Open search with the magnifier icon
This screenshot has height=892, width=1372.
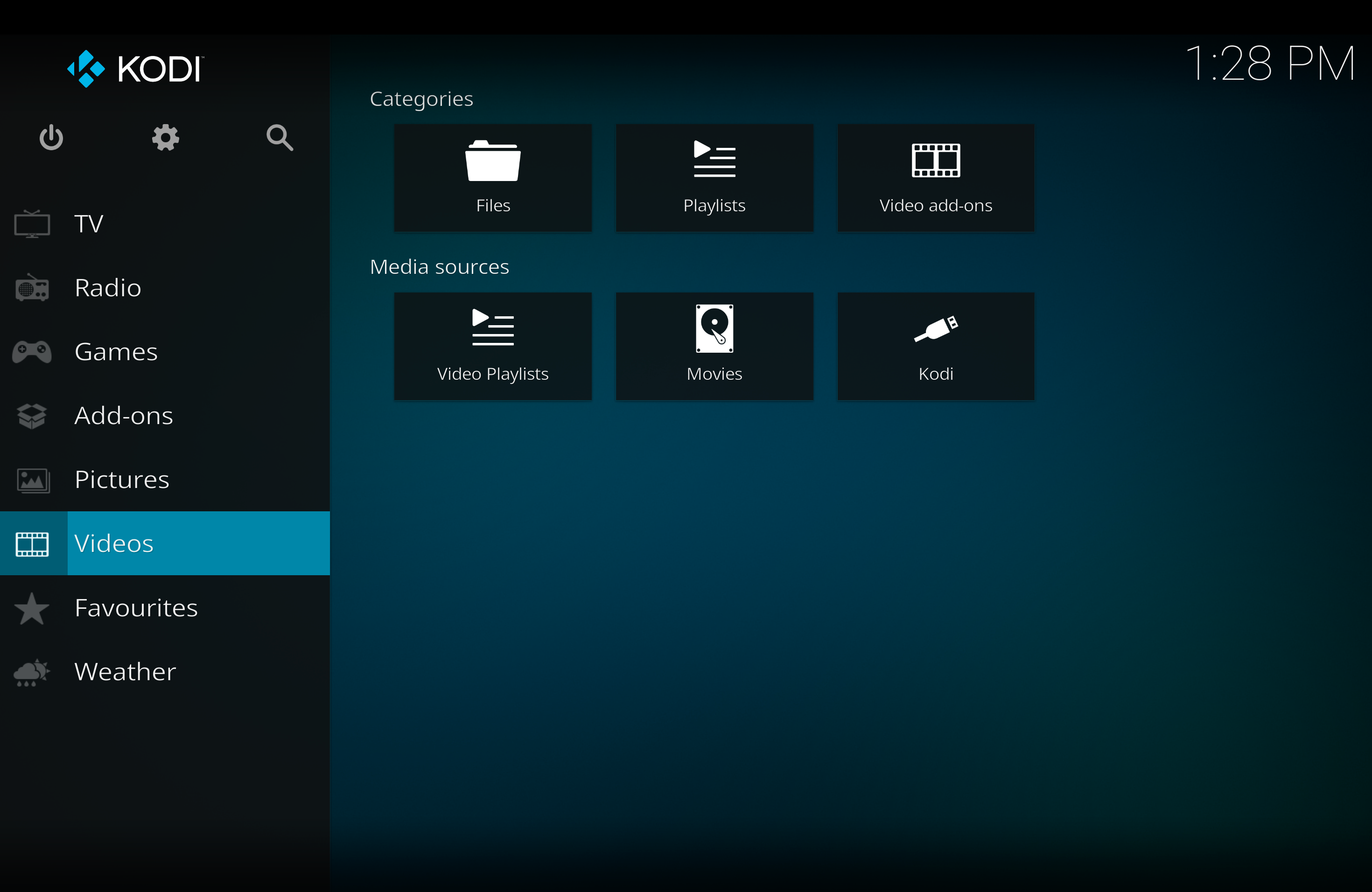pos(280,138)
